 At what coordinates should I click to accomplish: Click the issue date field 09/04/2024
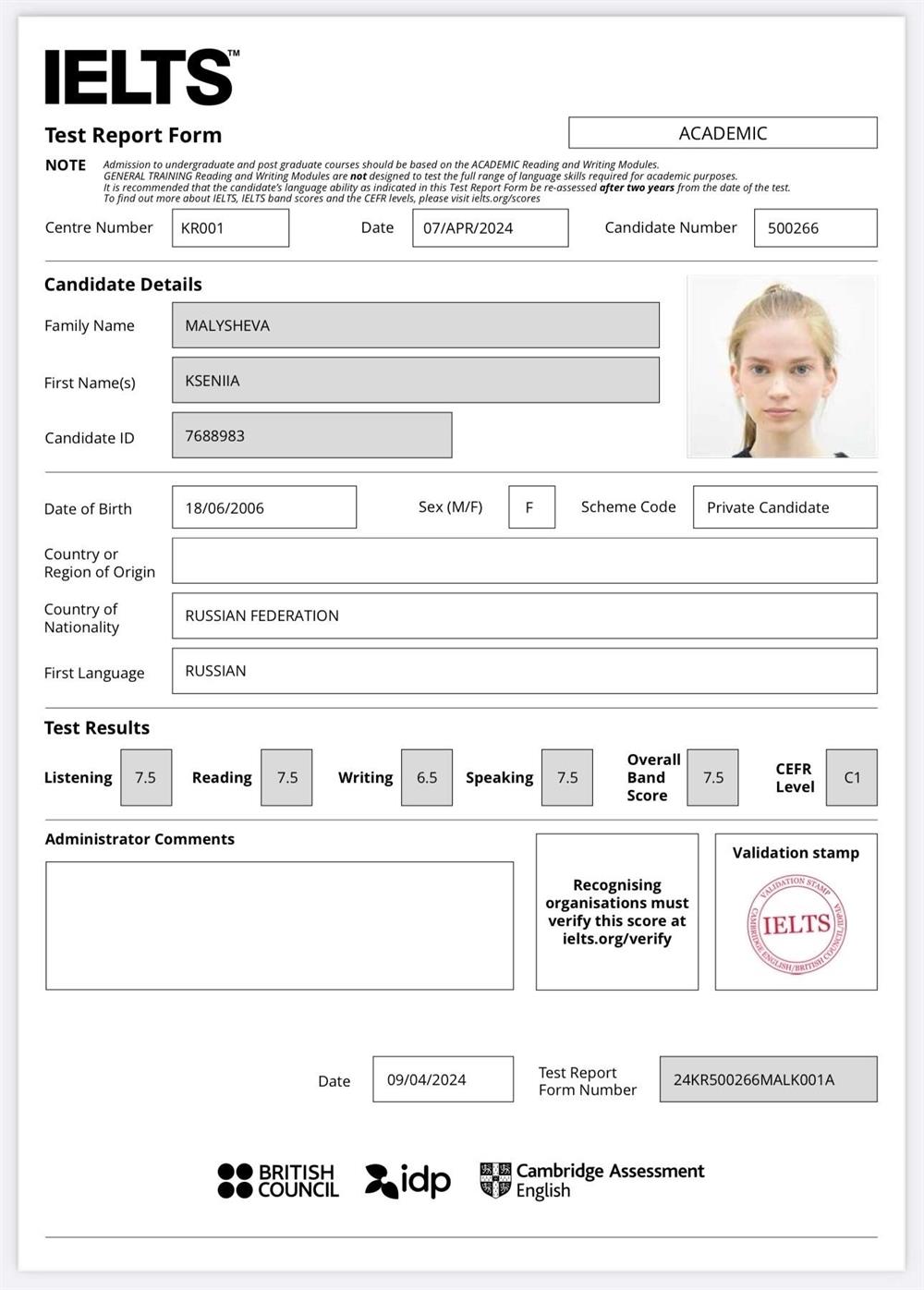click(444, 1079)
